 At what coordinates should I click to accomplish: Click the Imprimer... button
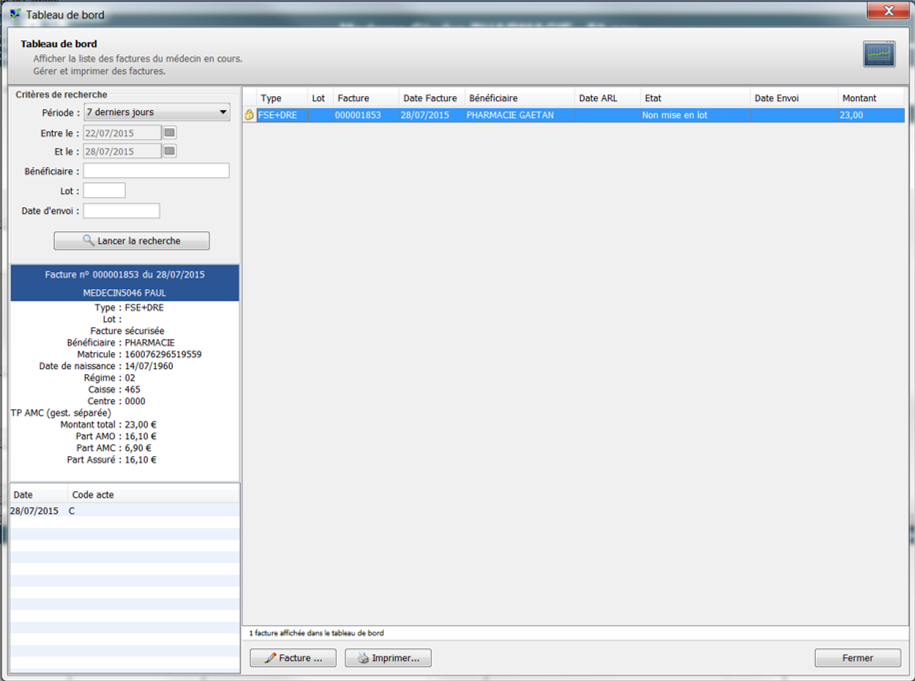click(388, 658)
